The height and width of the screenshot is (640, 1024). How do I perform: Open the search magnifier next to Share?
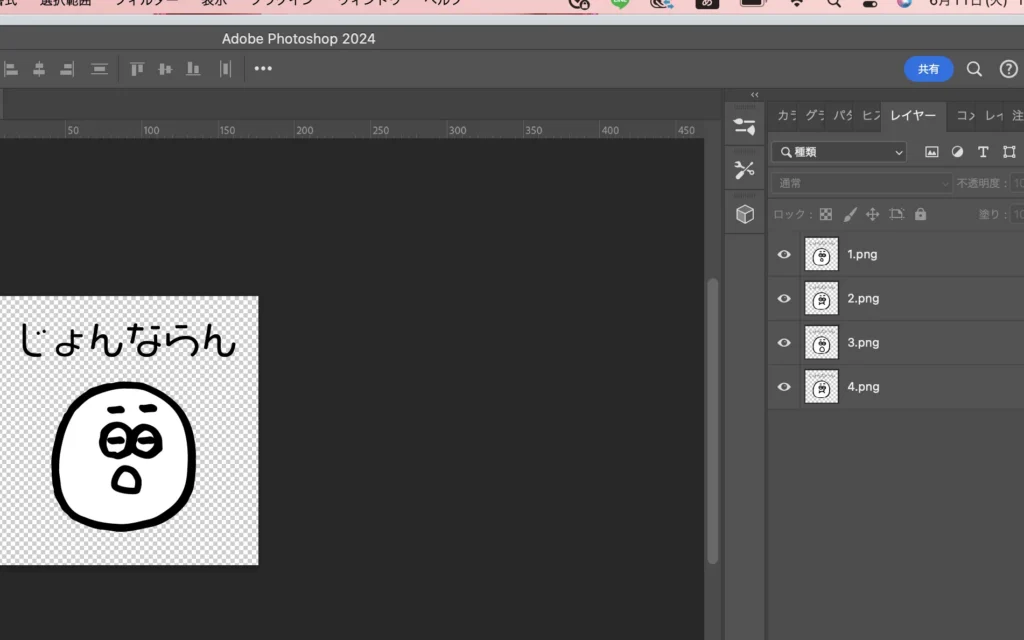974,69
